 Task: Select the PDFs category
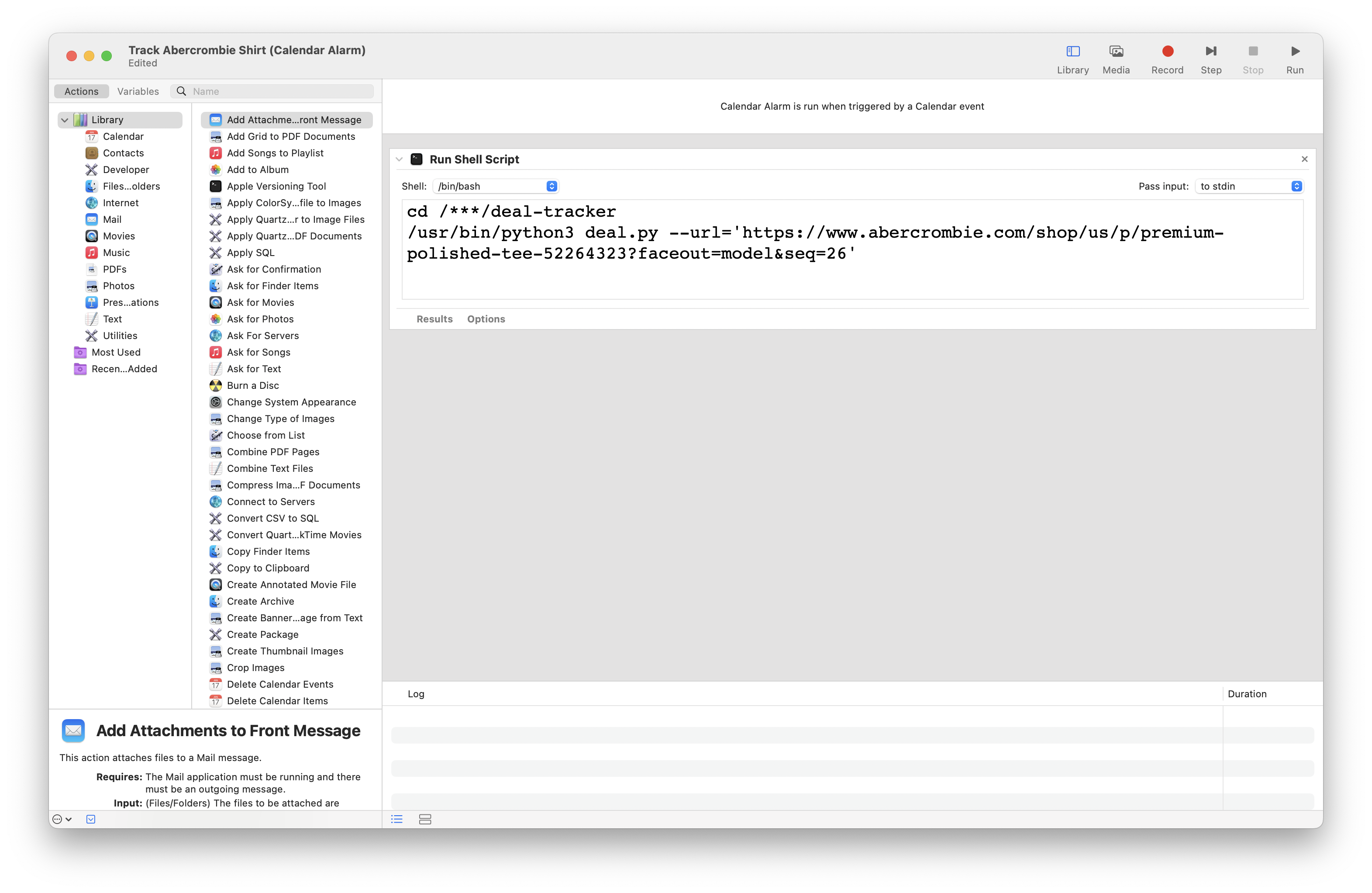pos(114,270)
